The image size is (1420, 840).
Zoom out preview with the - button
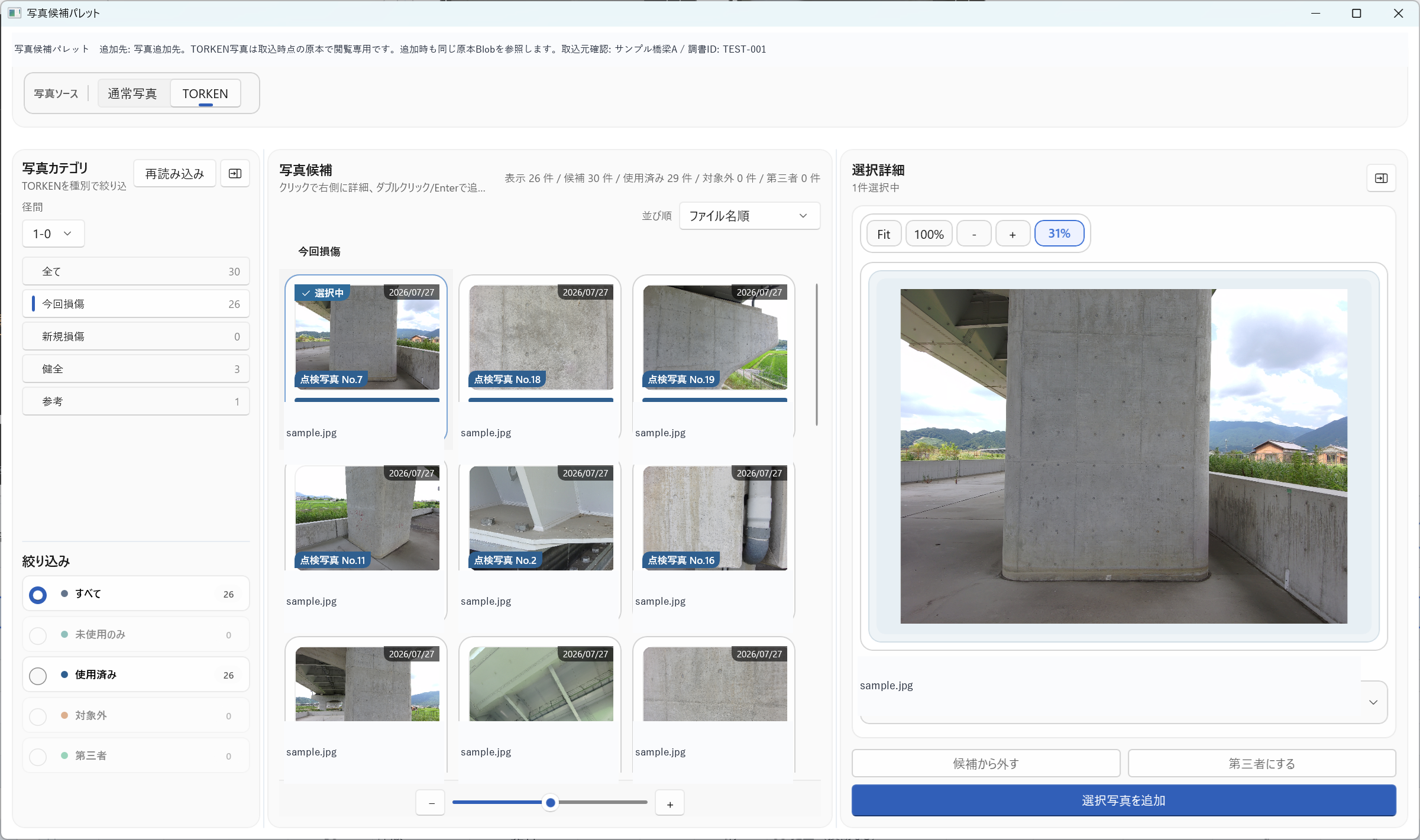click(x=973, y=234)
